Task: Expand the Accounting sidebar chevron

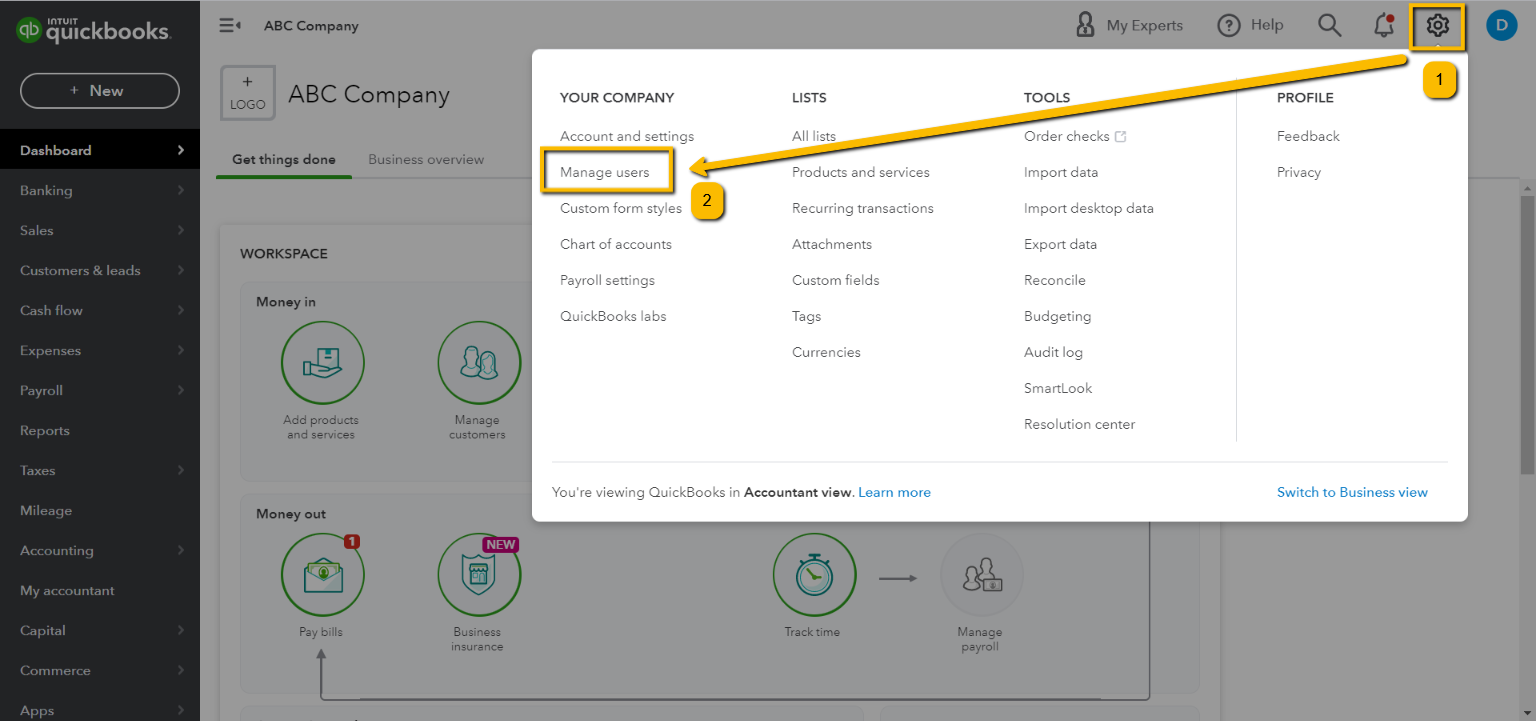Action: [x=181, y=550]
